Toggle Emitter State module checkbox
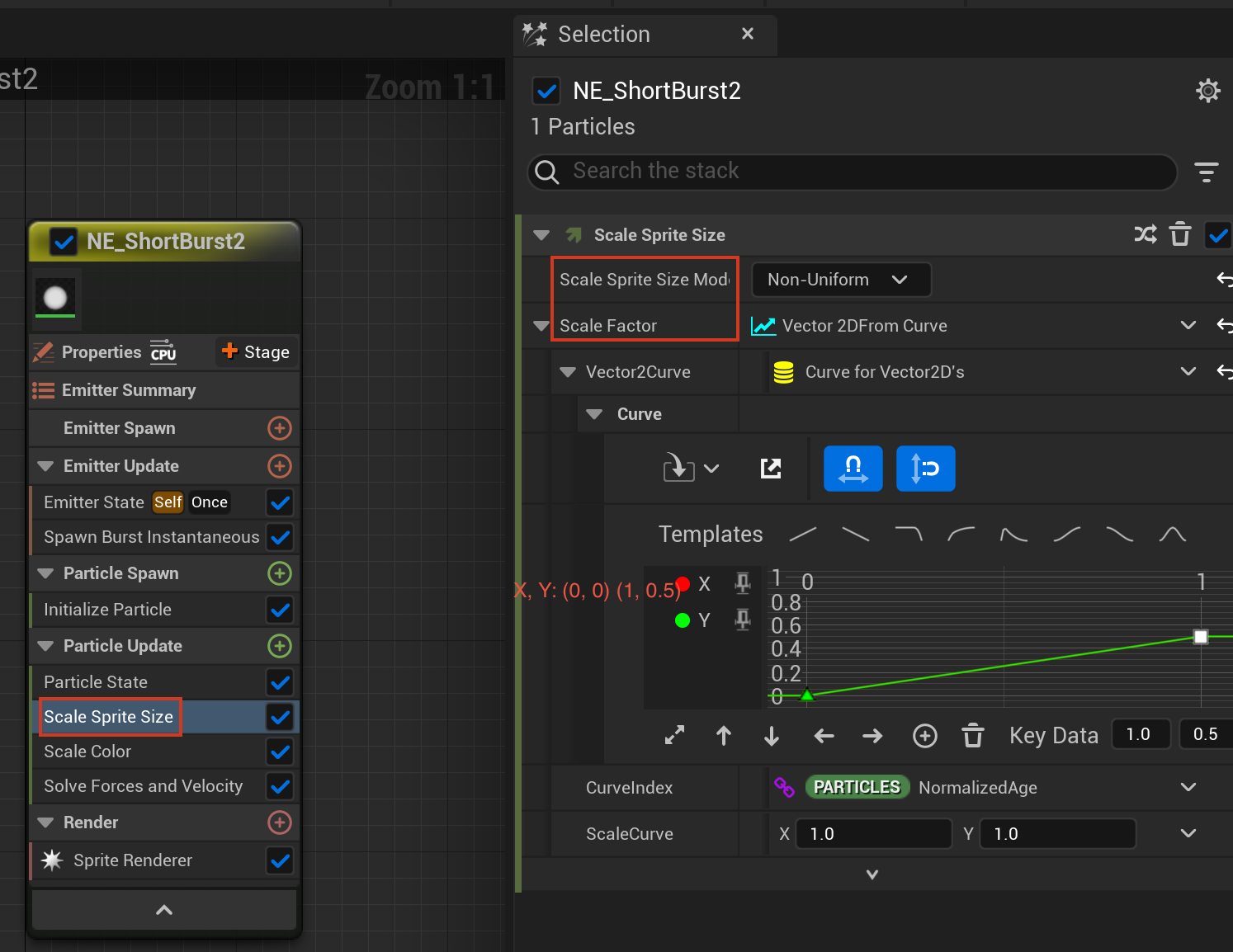 pos(281,502)
